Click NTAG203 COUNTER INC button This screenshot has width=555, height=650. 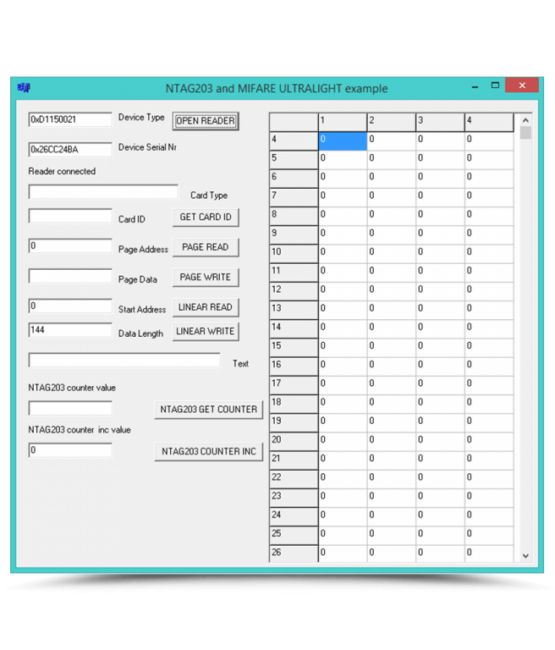(209, 452)
